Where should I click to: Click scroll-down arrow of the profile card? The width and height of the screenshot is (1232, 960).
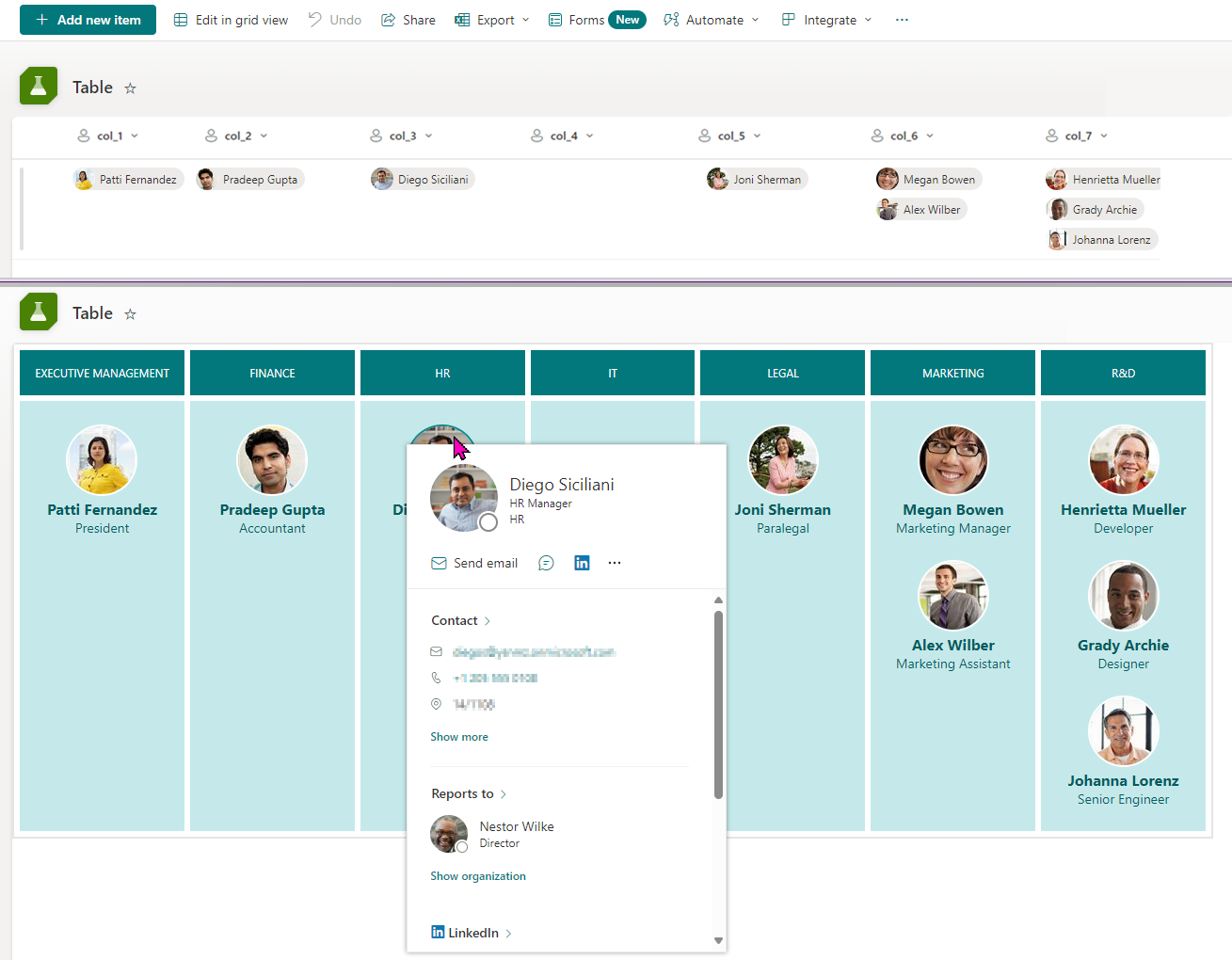(718, 940)
